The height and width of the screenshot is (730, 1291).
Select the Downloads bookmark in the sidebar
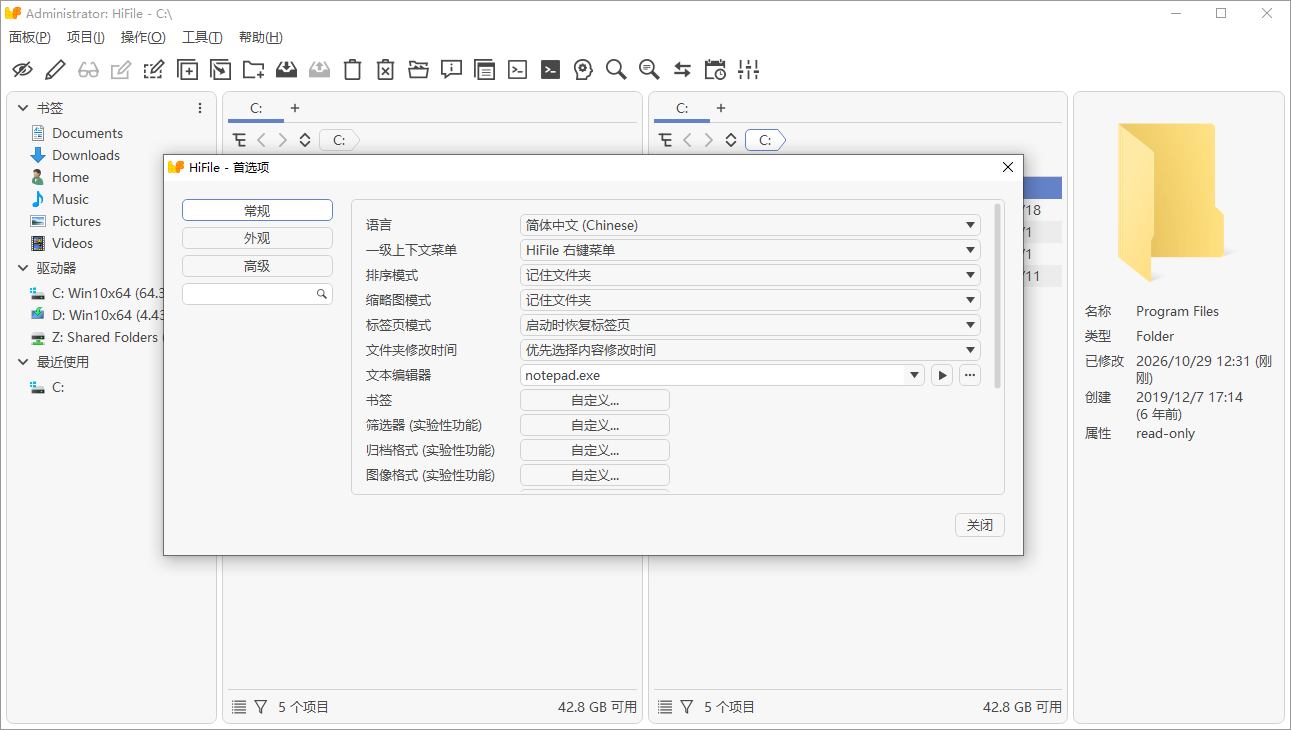86,155
